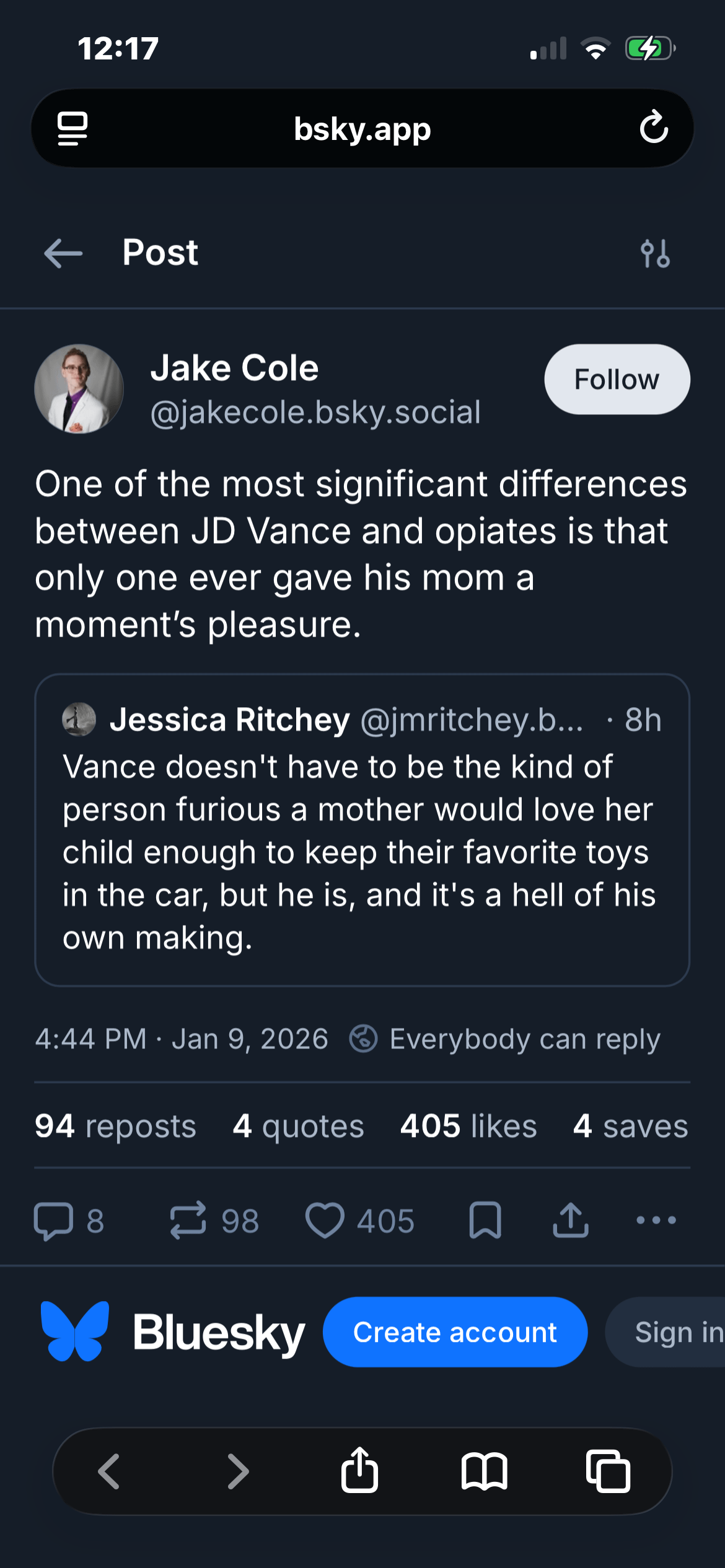This screenshot has height=1568, width=725.
Task: Show Safari tabs overview icon
Action: click(608, 1471)
